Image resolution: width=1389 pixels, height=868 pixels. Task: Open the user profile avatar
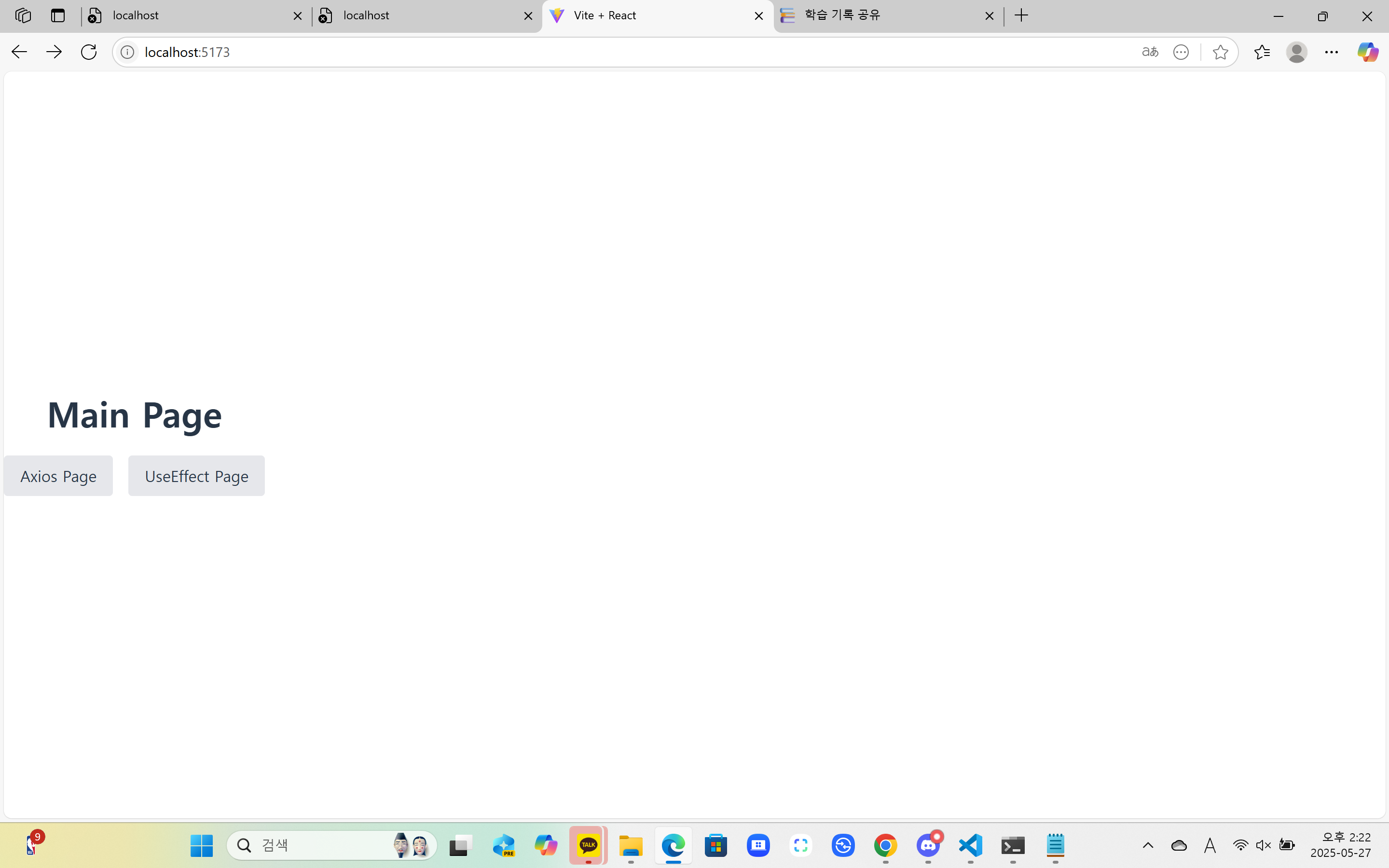[x=1296, y=52]
